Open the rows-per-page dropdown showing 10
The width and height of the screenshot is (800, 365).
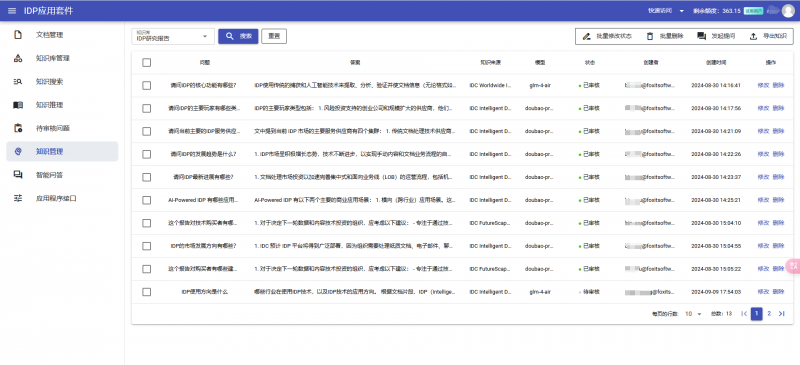(x=693, y=314)
